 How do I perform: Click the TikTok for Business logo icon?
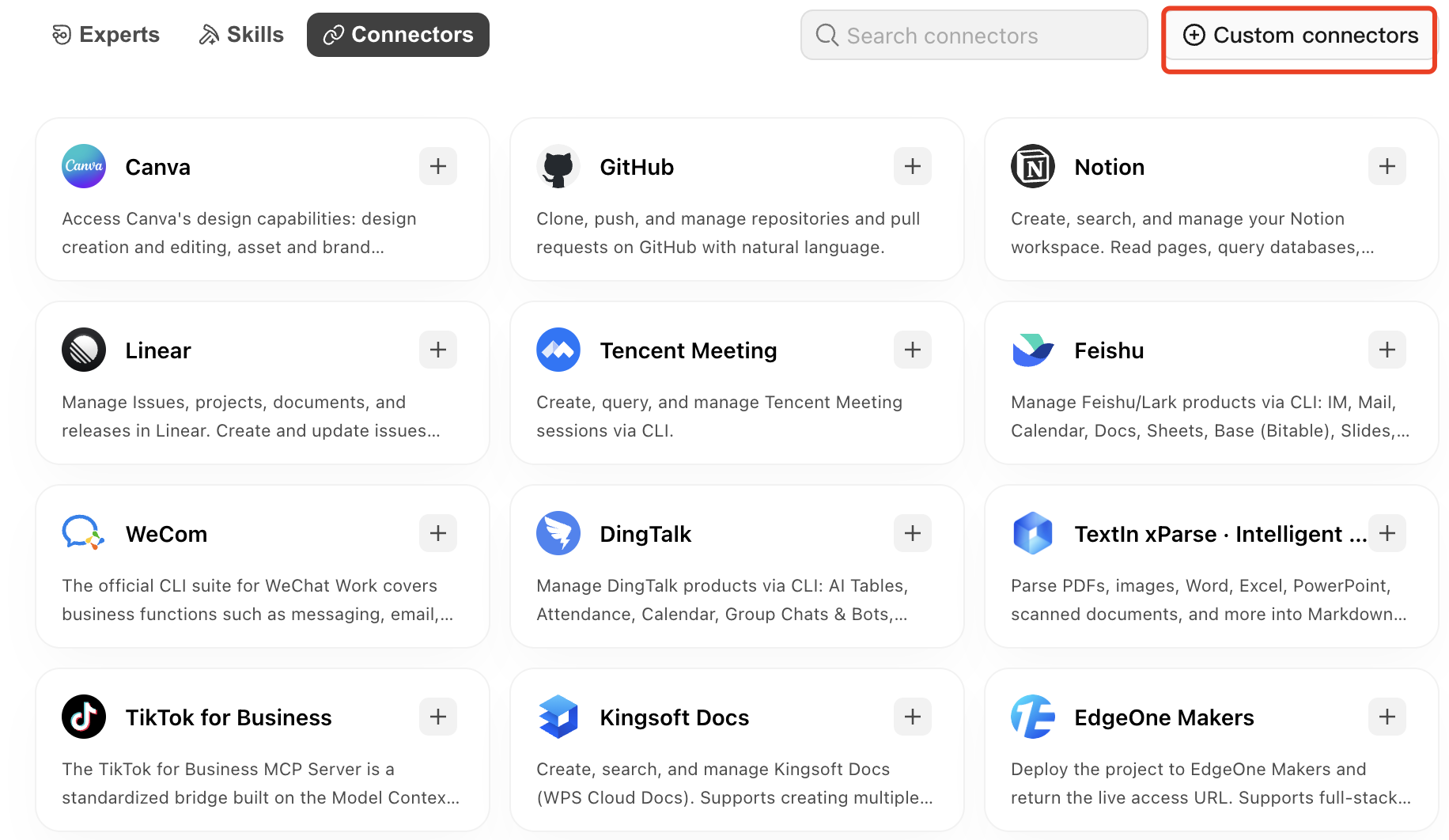[84, 717]
